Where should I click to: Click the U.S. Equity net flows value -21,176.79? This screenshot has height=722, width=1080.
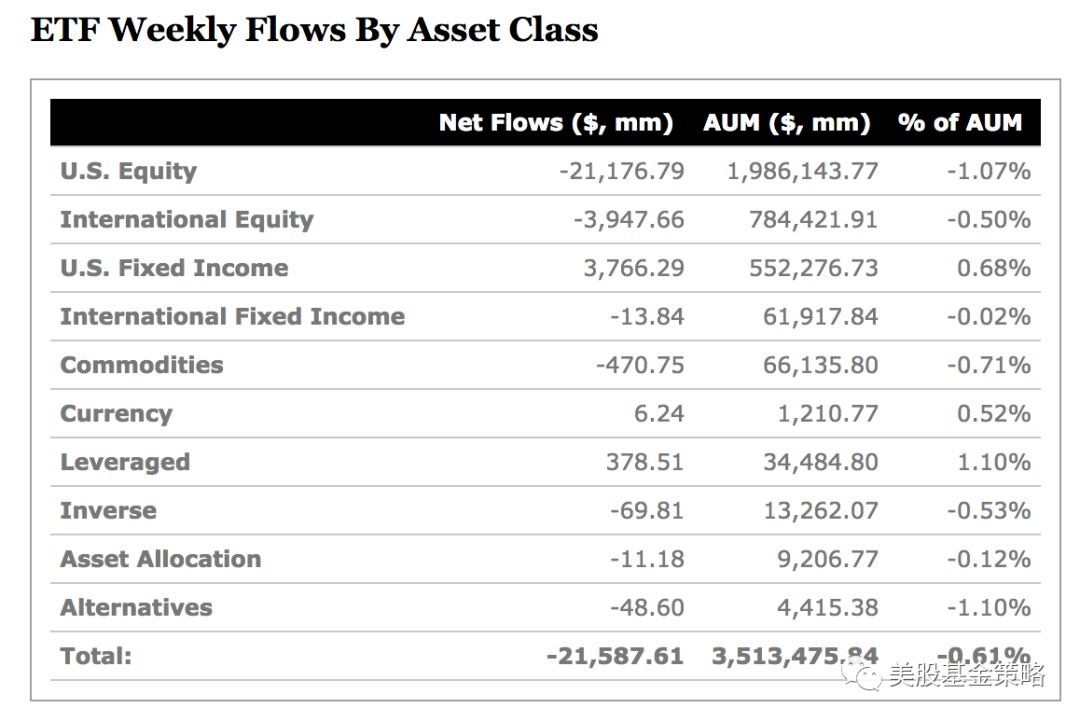pyautogui.click(x=621, y=171)
